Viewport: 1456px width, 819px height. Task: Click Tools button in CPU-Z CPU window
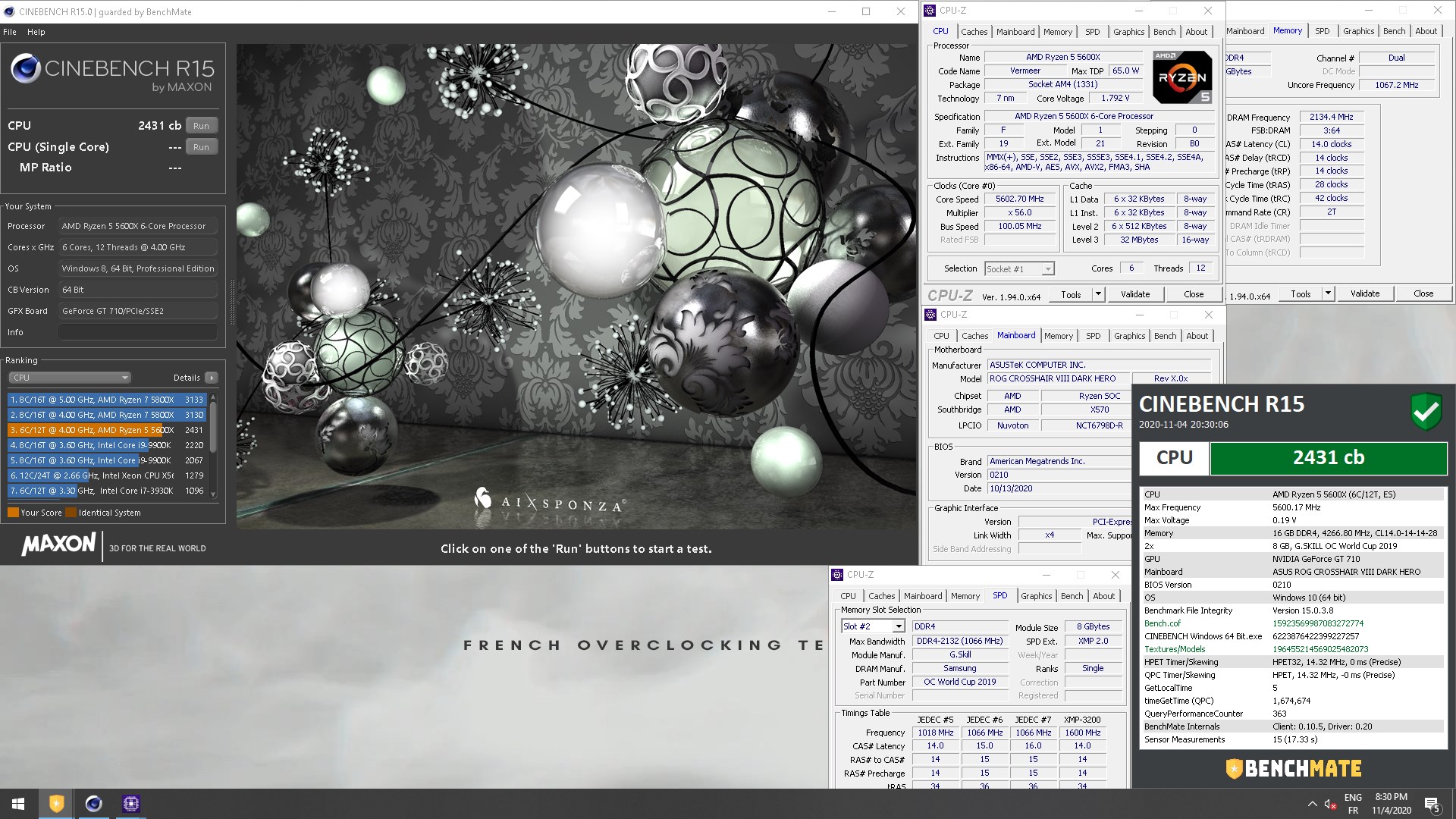[x=1071, y=294]
